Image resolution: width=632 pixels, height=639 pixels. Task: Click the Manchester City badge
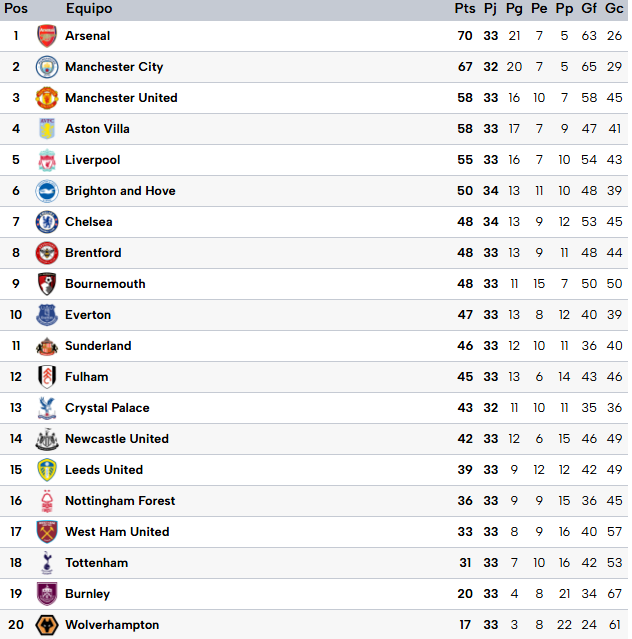tap(47, 67)
